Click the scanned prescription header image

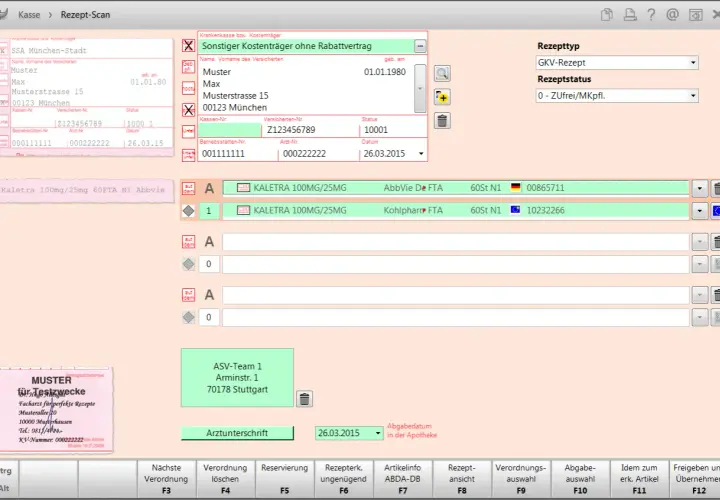86,97
